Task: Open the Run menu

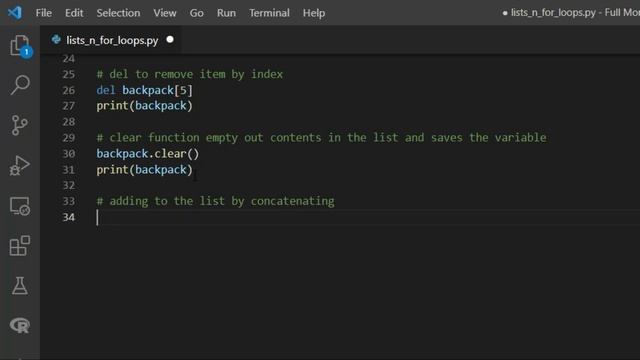Action: tap(226, 13)
